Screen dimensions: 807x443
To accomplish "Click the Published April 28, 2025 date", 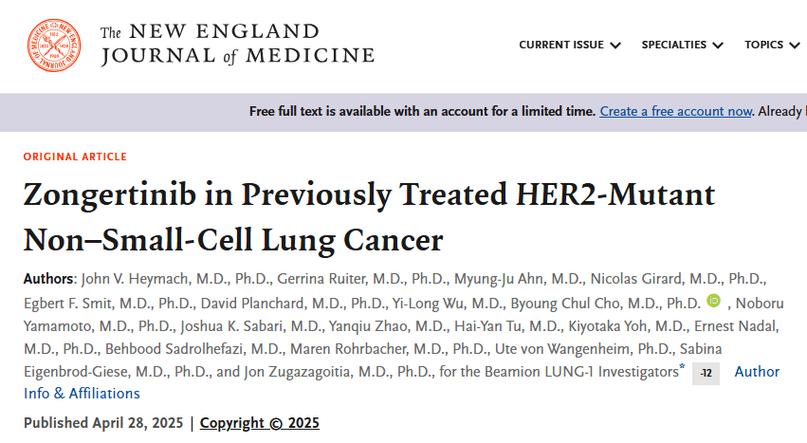I will (x=103, y=423).
